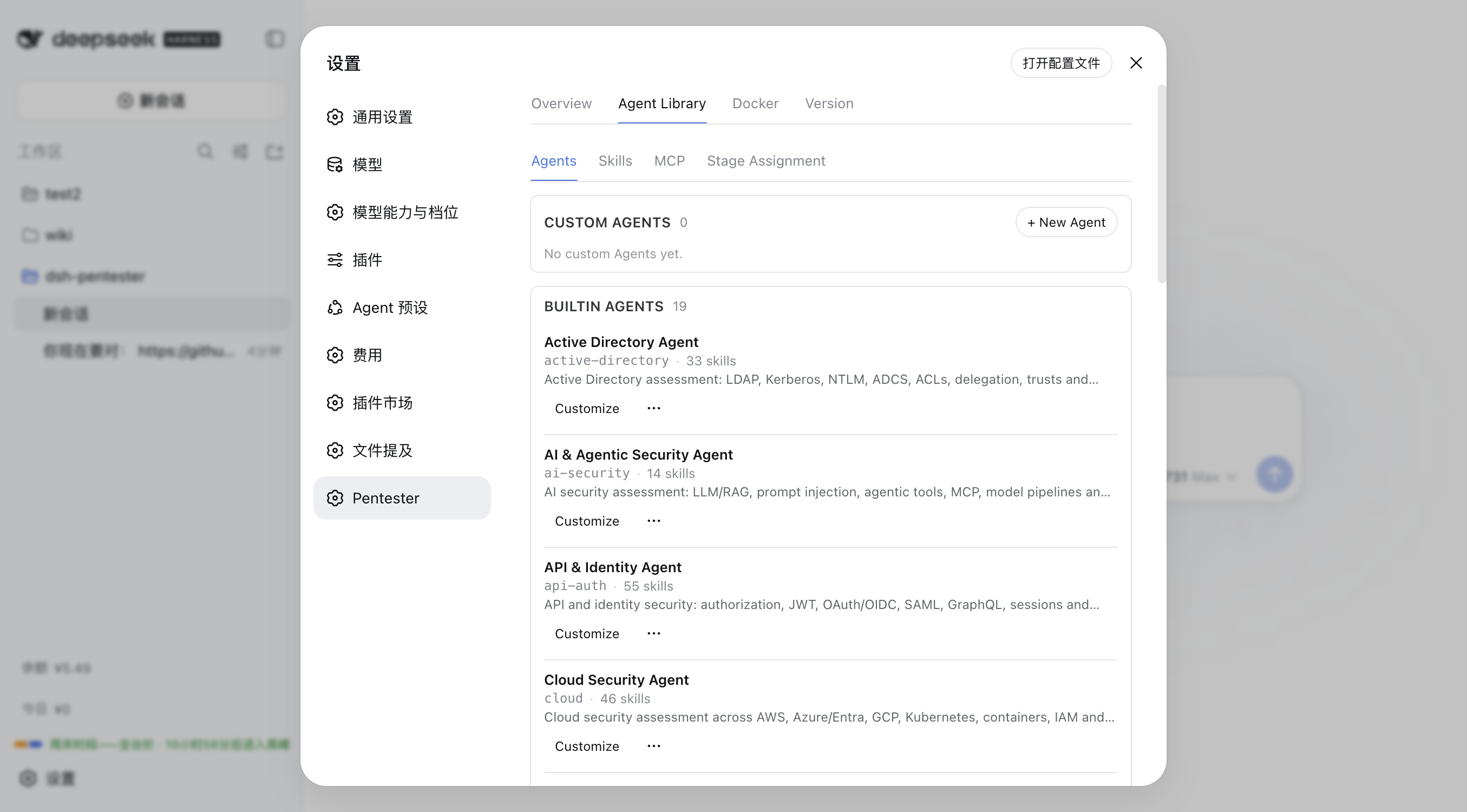Click the 插件市场 gear icon
Screen dimensions: 1467x812
pyautogui.click(x=335, y=403)
